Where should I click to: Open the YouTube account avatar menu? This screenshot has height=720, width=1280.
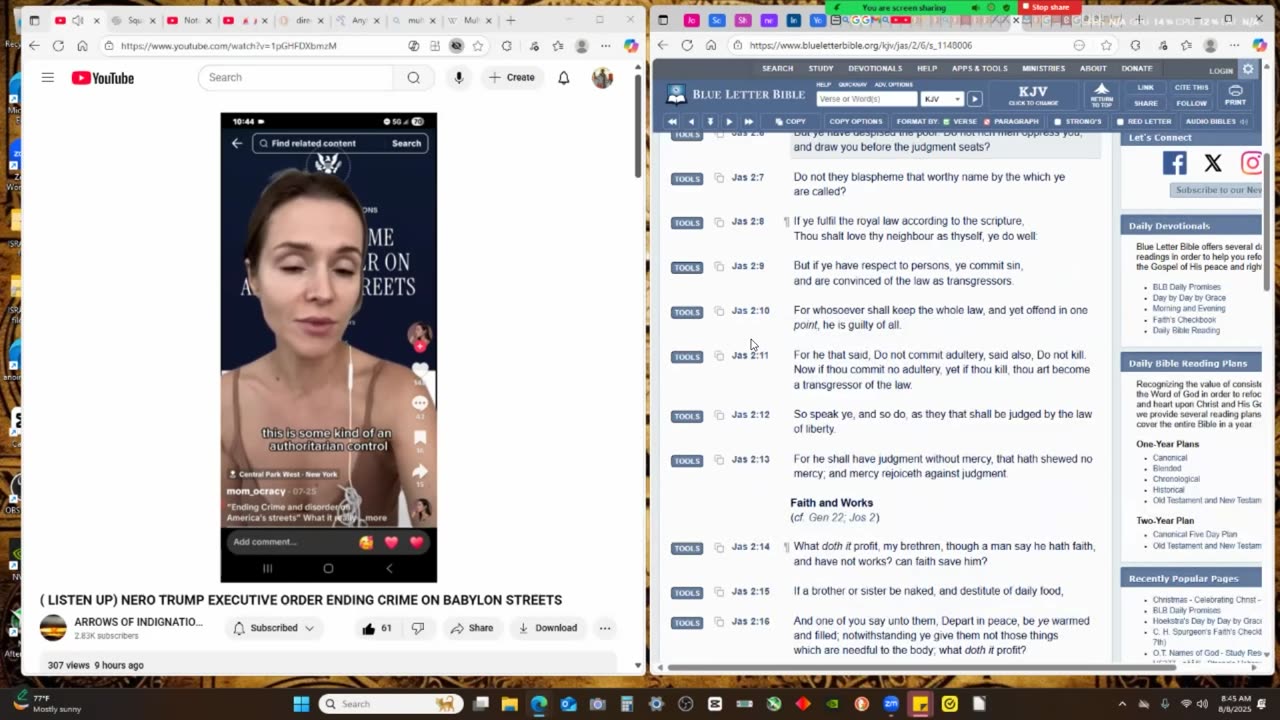point(602,78)
